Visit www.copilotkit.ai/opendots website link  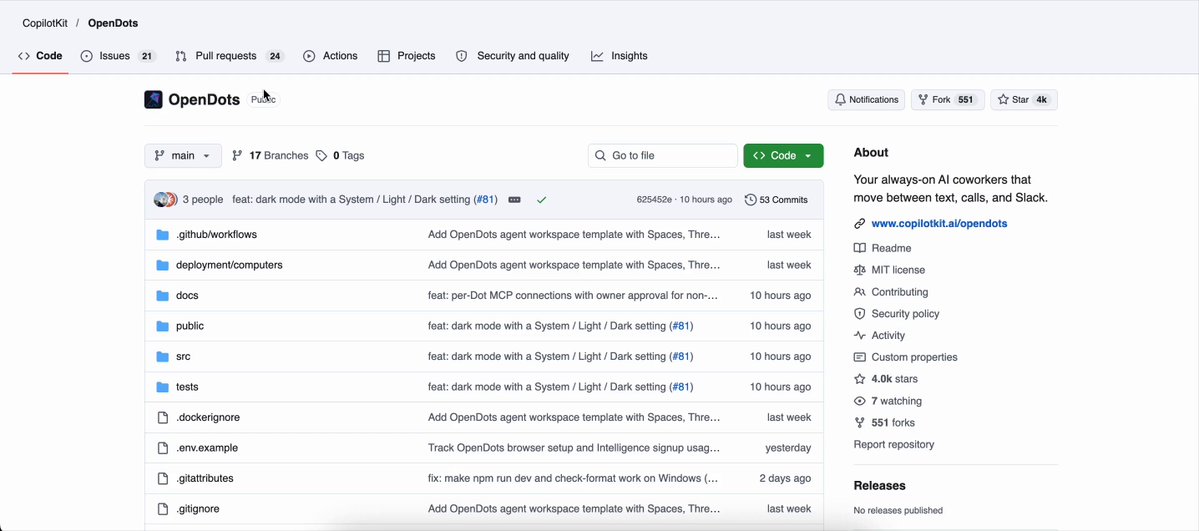click(x=939, y=223)
